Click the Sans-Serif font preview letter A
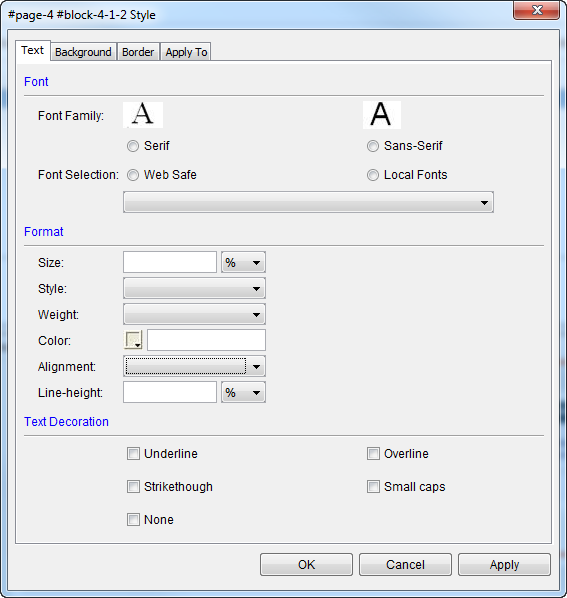 point(382,114)
